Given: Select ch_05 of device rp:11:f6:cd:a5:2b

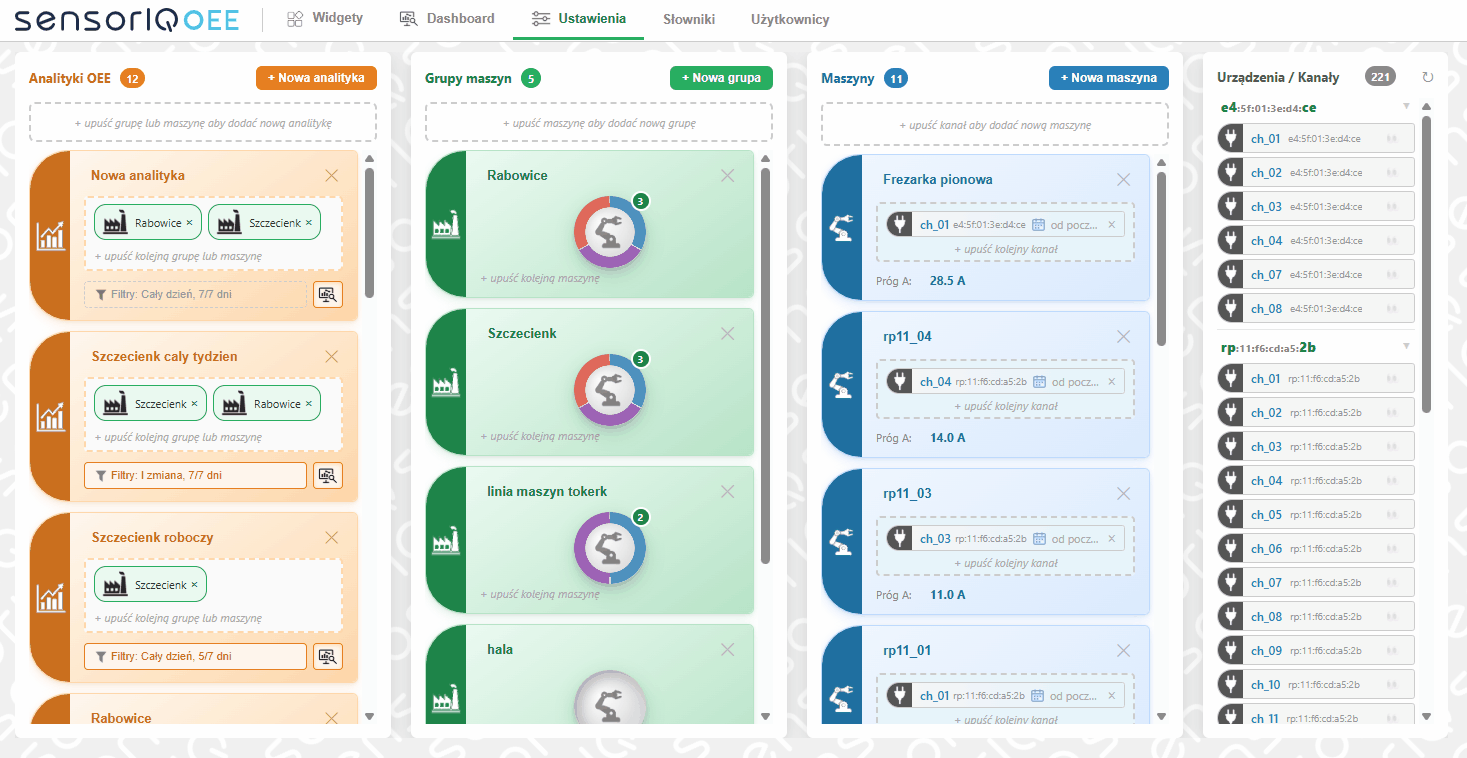Looking at the screenshot, I should tap(1316, 514).
